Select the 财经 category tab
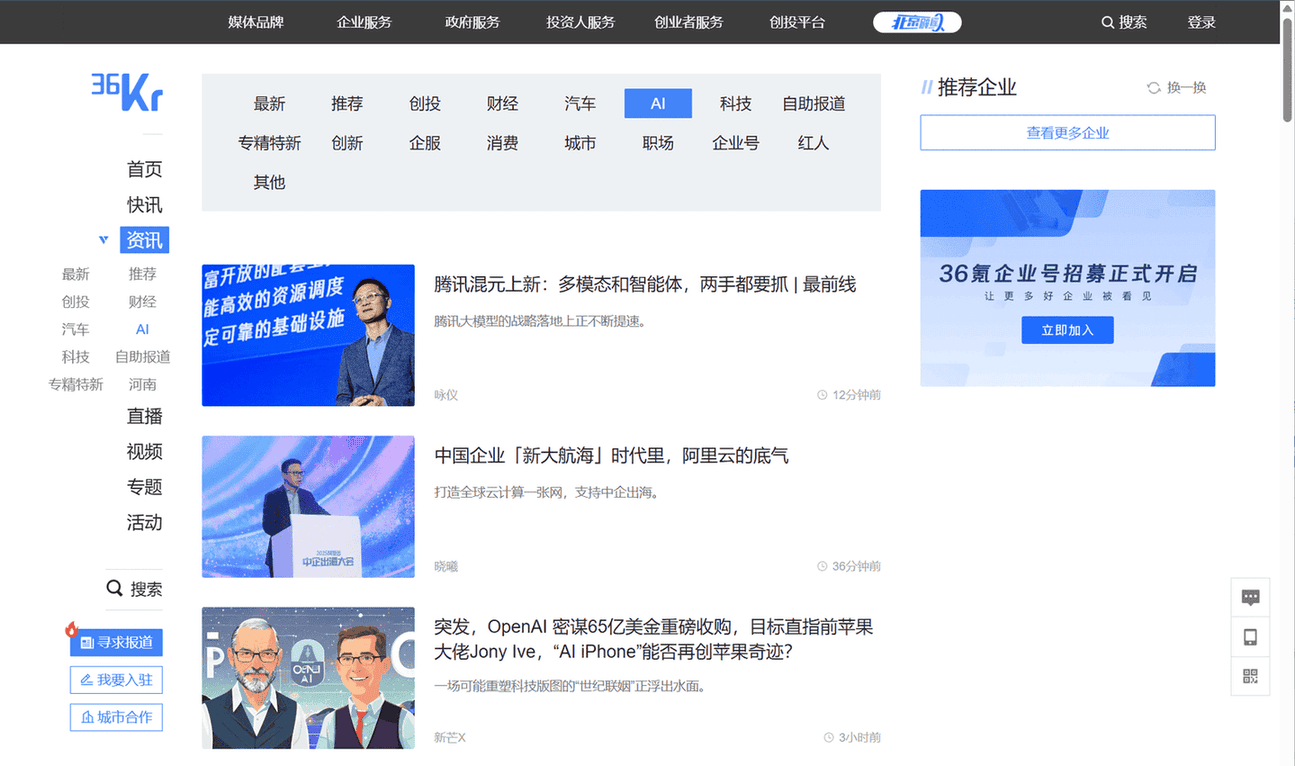The image size is (1295, 766). pos(502,104)
